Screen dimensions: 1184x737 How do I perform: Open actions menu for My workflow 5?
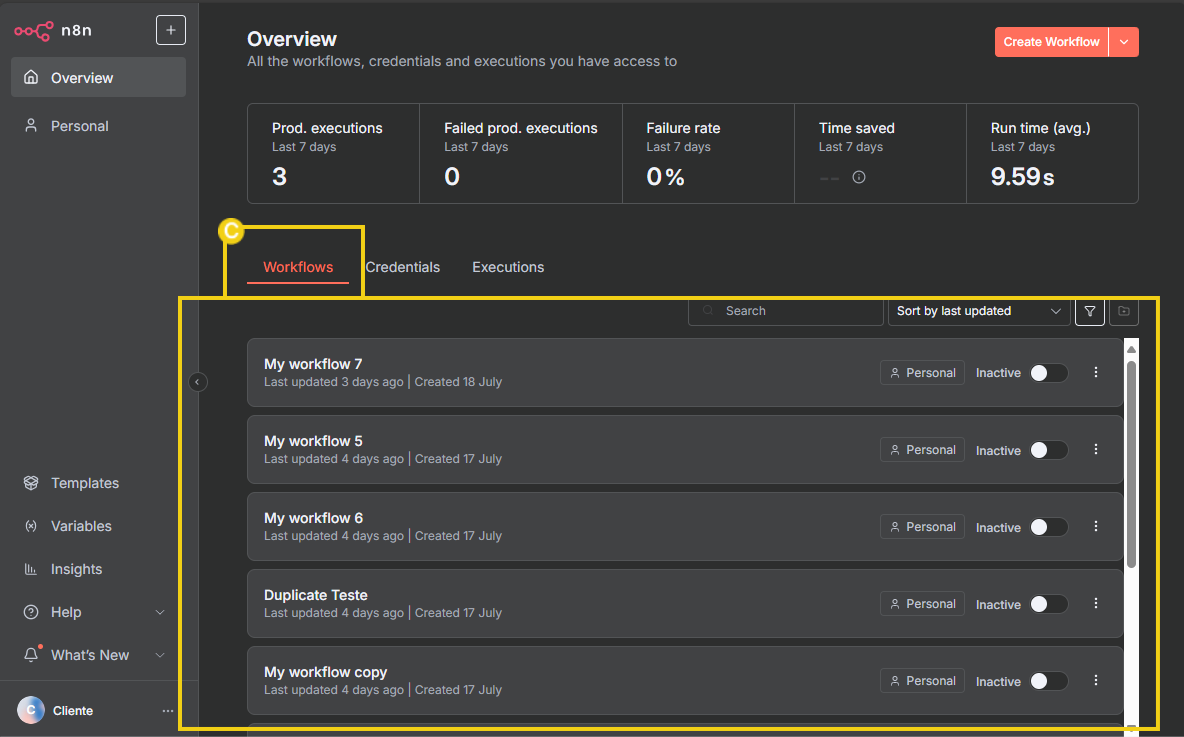click(x=1096, y=449)
